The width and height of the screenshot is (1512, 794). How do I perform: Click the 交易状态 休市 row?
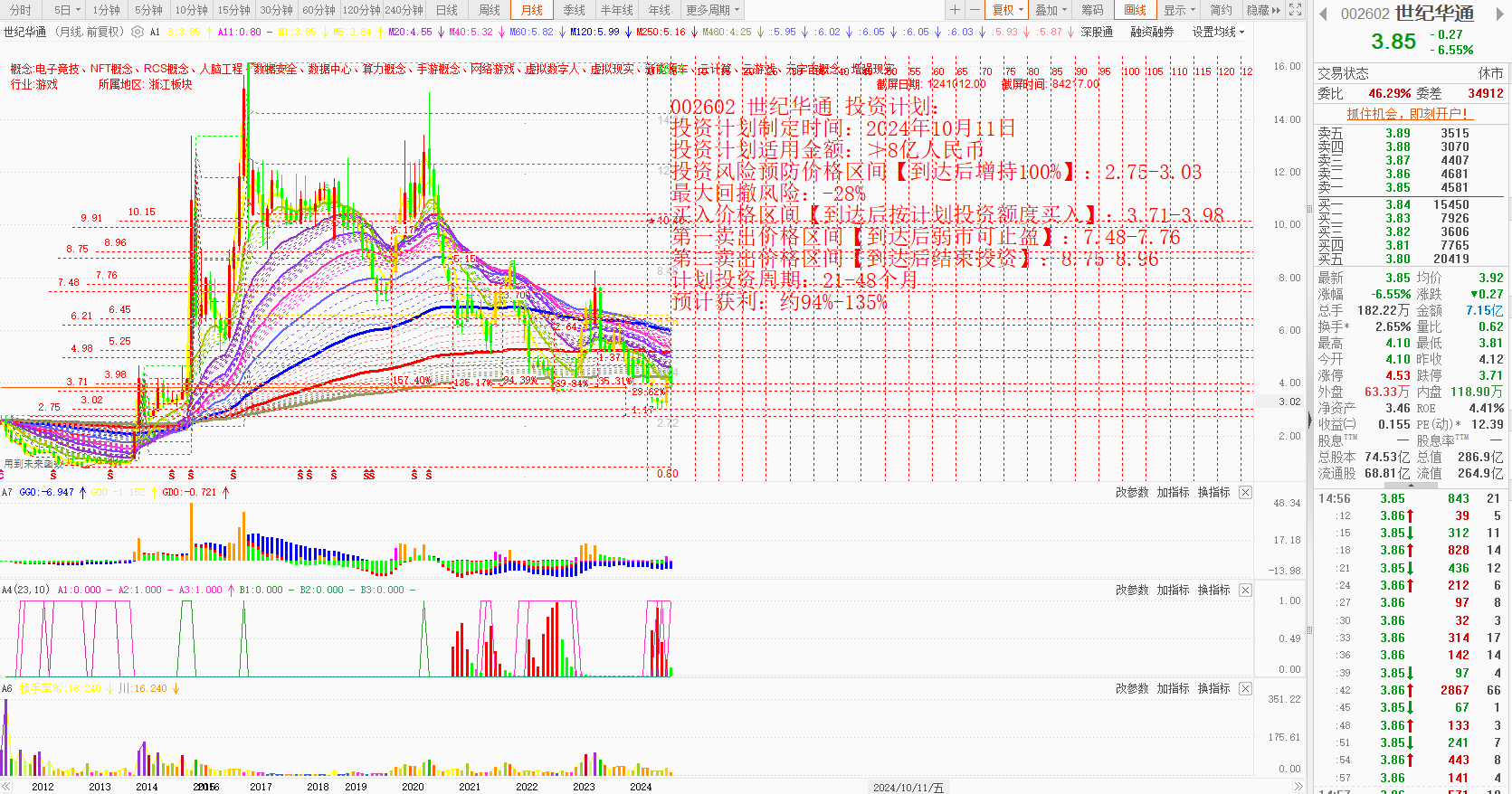point(1409,73)
